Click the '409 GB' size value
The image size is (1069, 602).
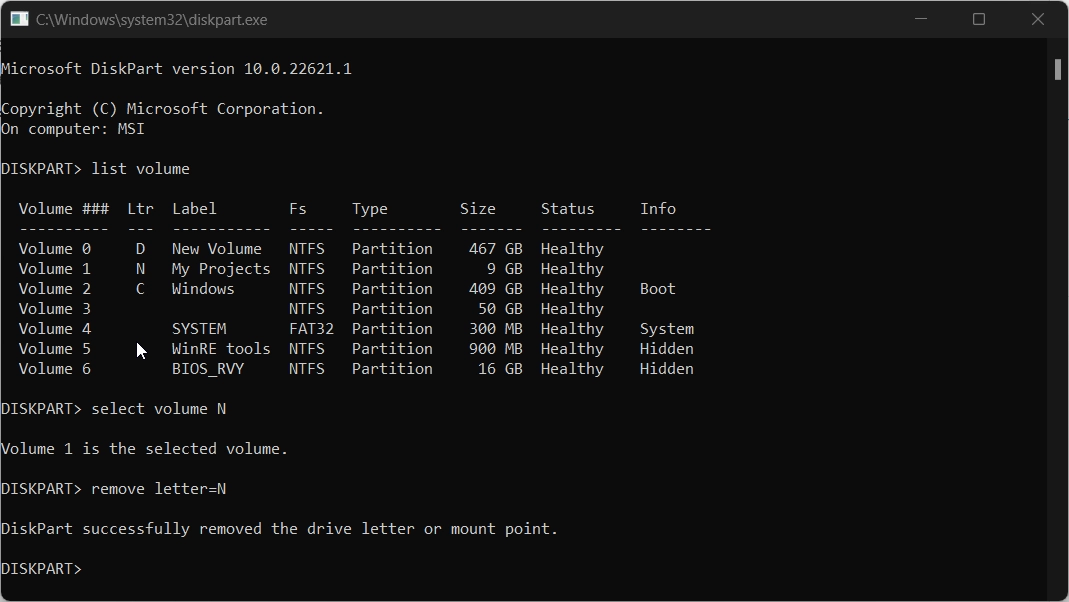click(x=496, y=289)
